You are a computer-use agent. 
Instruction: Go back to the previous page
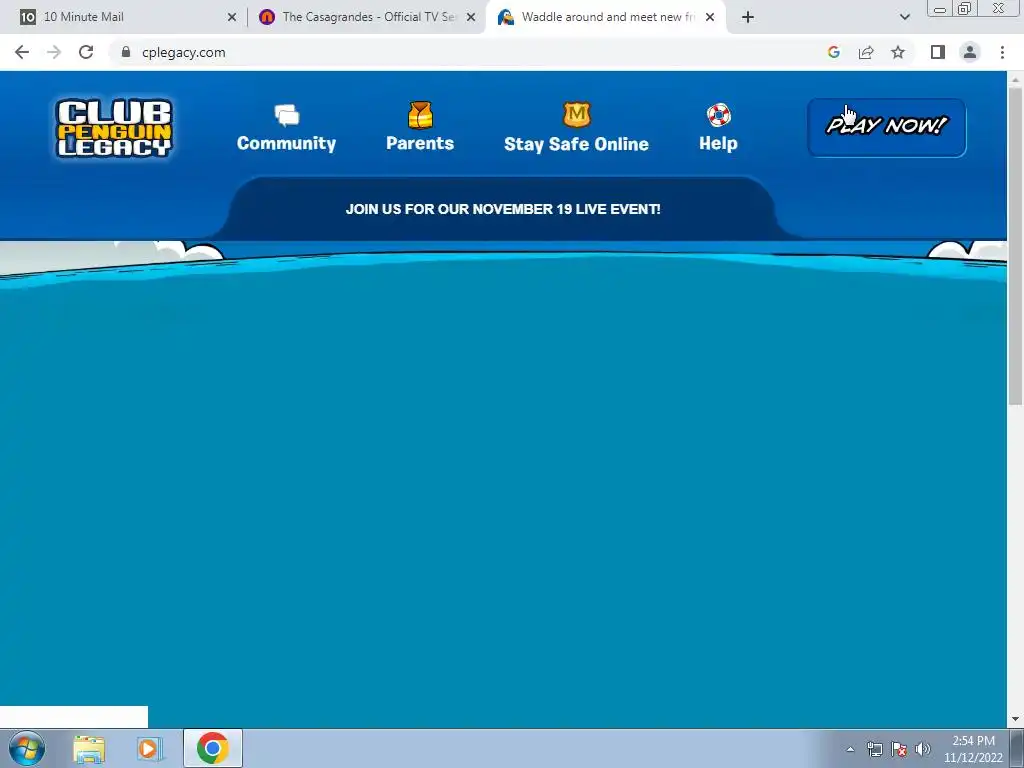[x=22, y=52]
